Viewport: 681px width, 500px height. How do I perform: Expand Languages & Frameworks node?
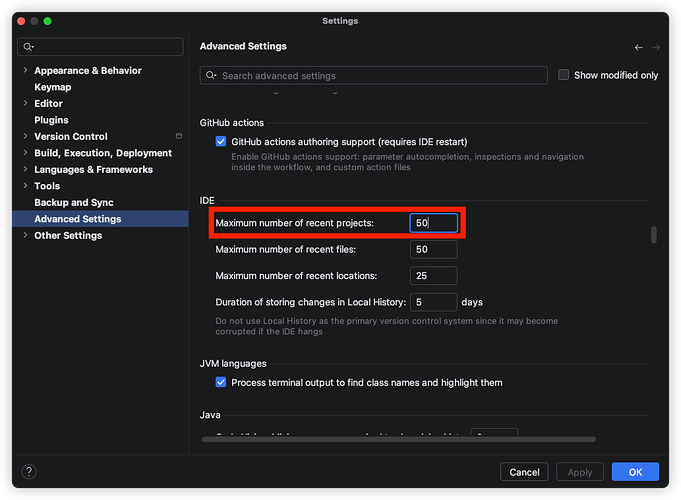point(25,170)
